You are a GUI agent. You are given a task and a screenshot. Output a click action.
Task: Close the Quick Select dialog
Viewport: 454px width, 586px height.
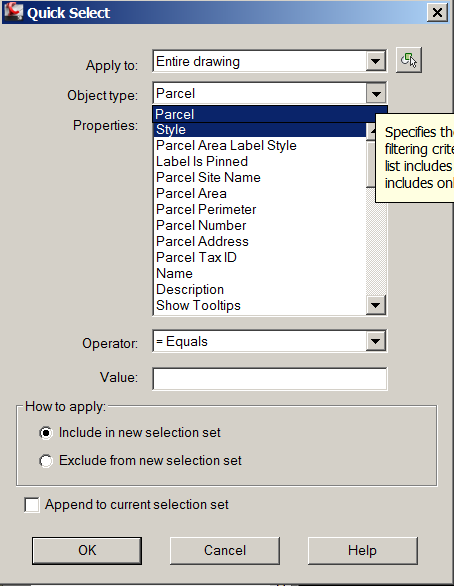[437, 12]
